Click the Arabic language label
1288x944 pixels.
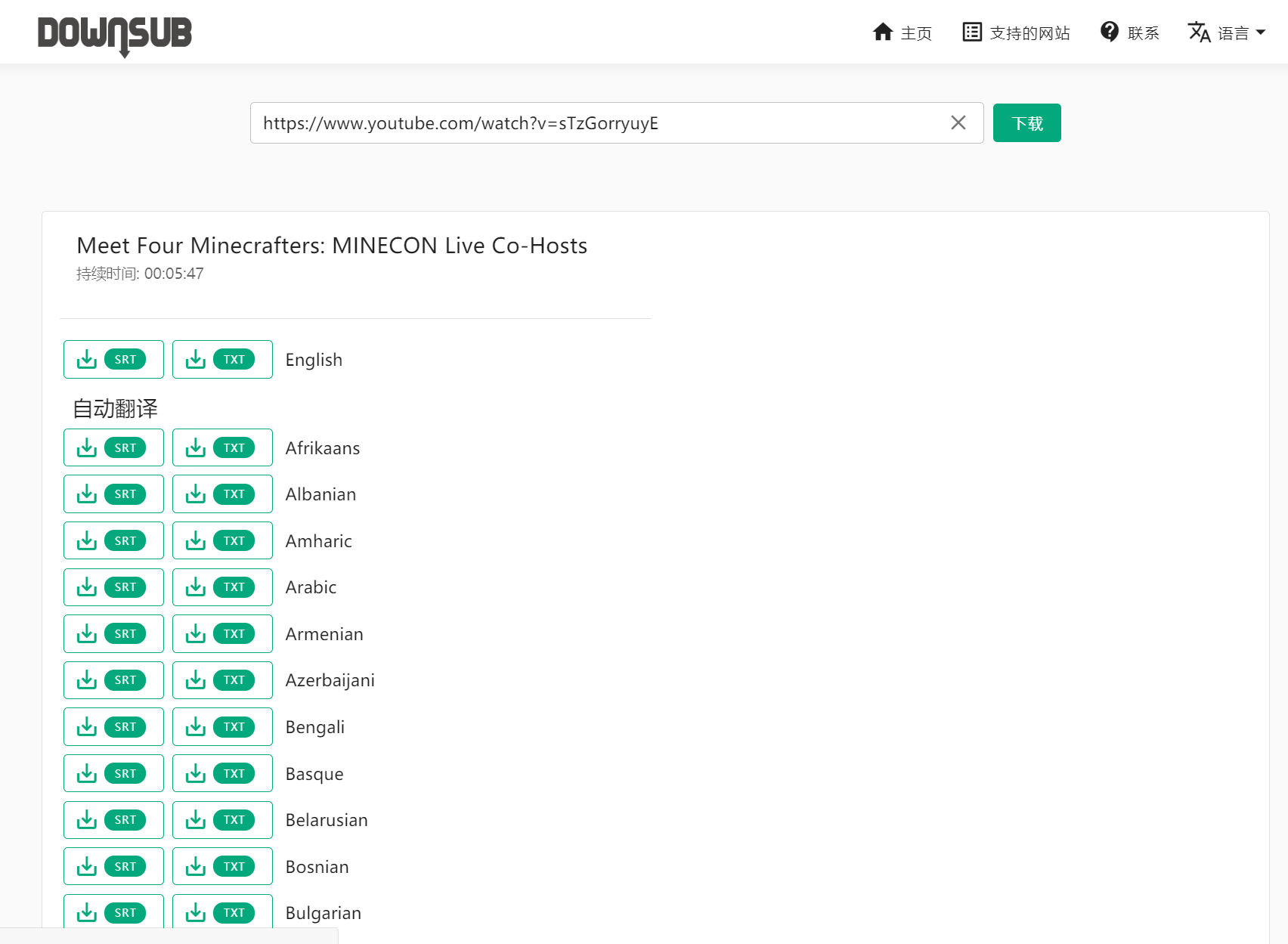(x=311, y=587)
